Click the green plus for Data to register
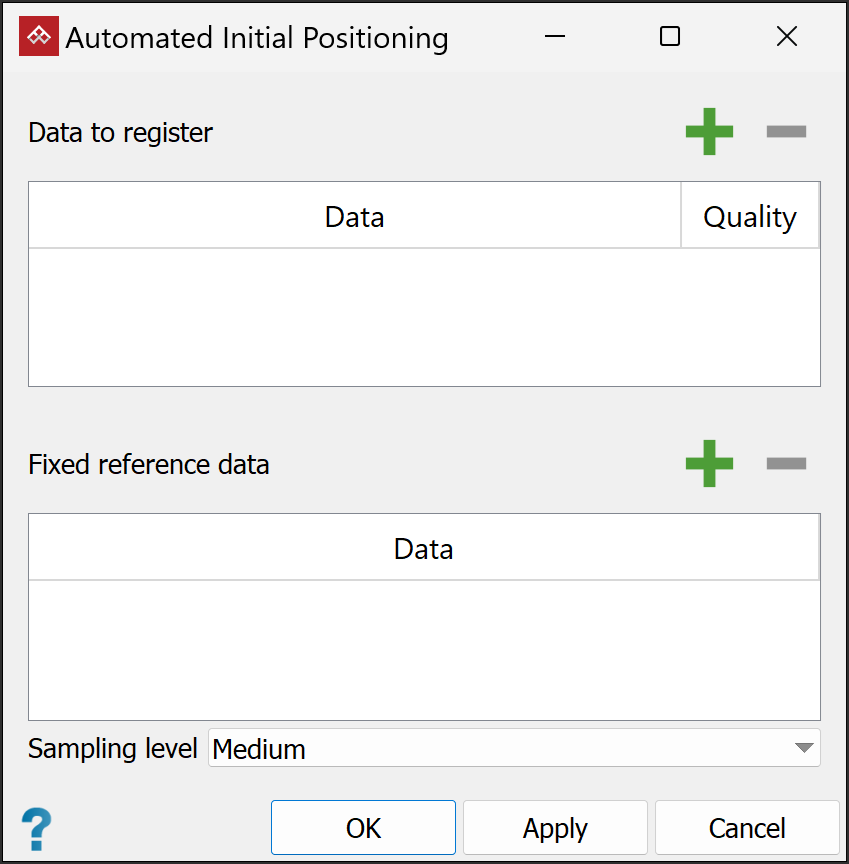This screenshot has width=849, height=864. point(709,132)
